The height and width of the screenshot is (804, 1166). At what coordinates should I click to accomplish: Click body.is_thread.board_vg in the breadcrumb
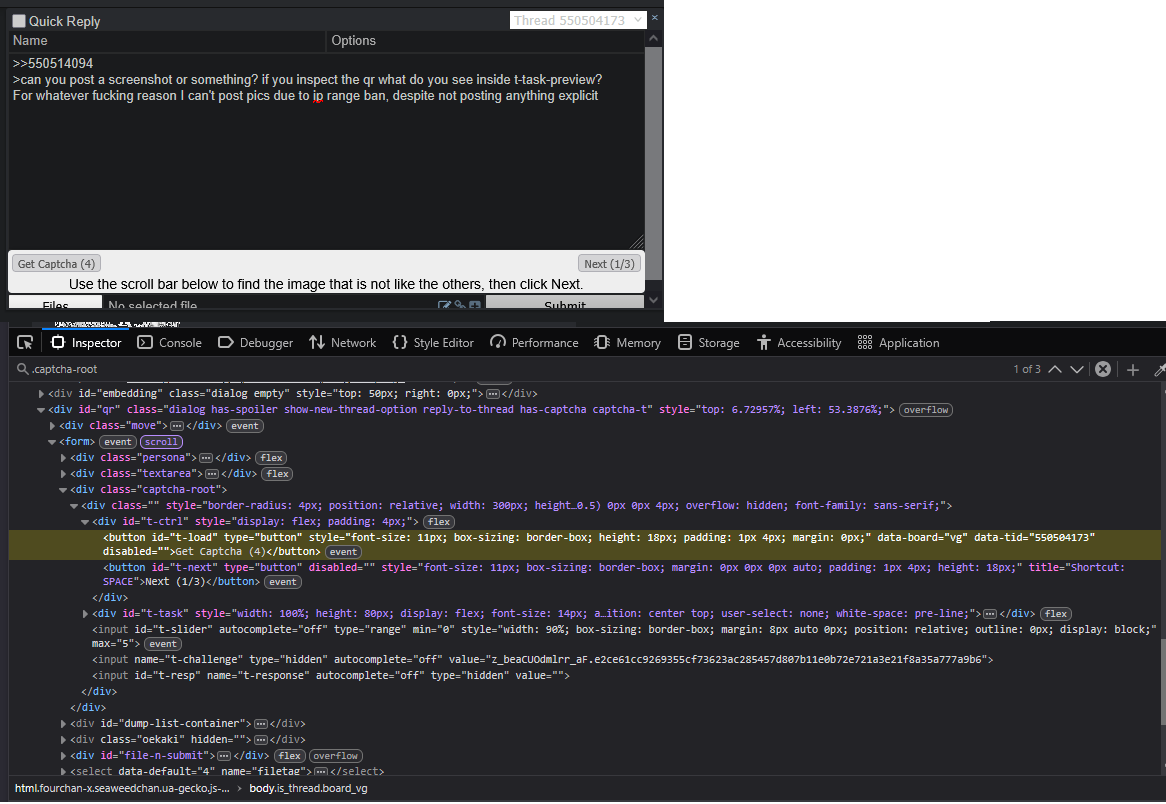coord(308,788)
